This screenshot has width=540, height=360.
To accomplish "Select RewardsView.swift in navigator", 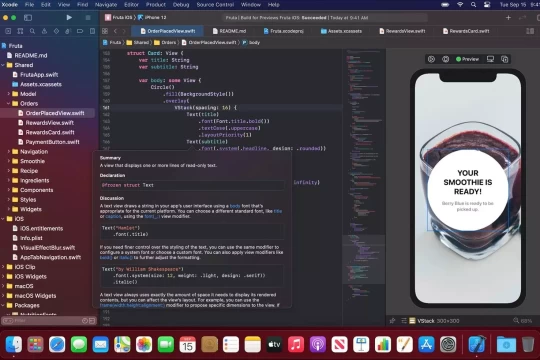I will [50, 123].
